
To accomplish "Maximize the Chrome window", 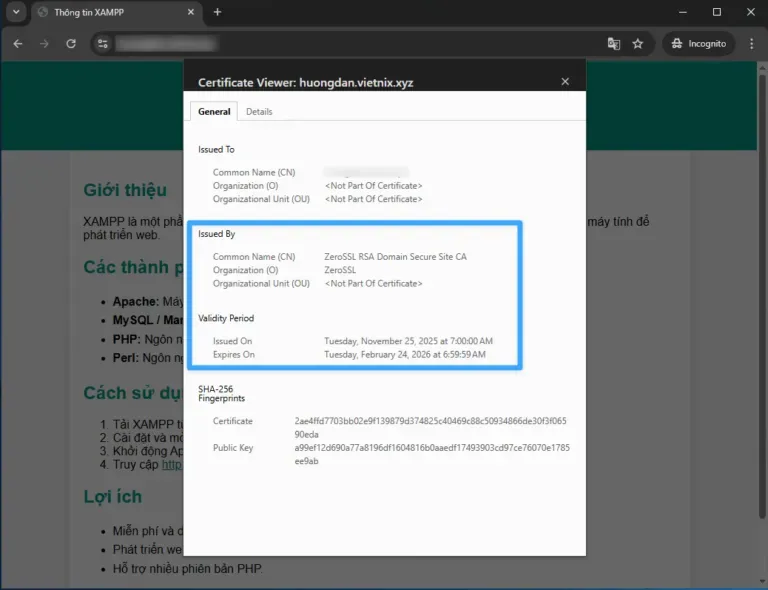I will click(x=716, y=12).
